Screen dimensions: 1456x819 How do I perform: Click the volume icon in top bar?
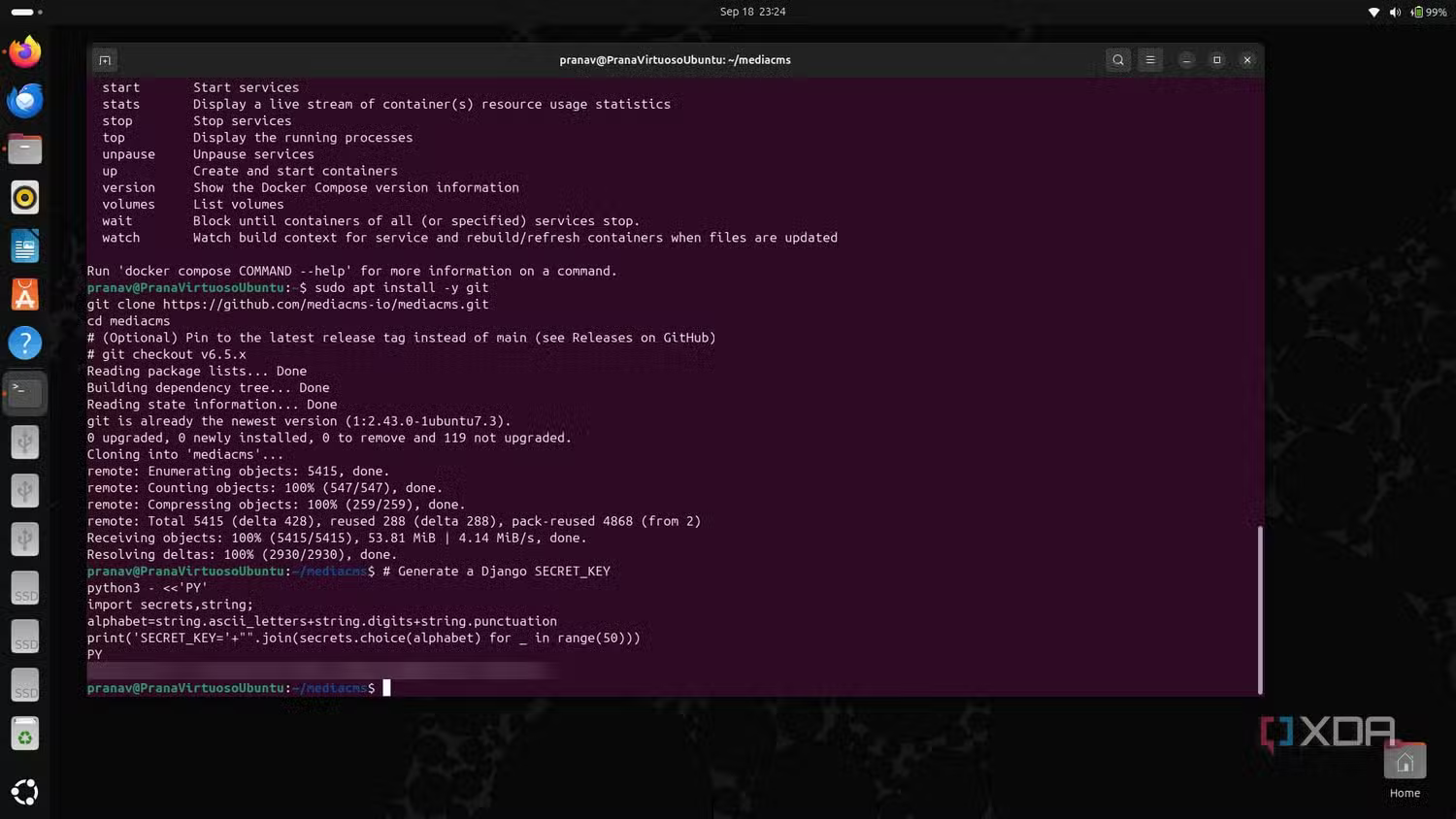1395,12
